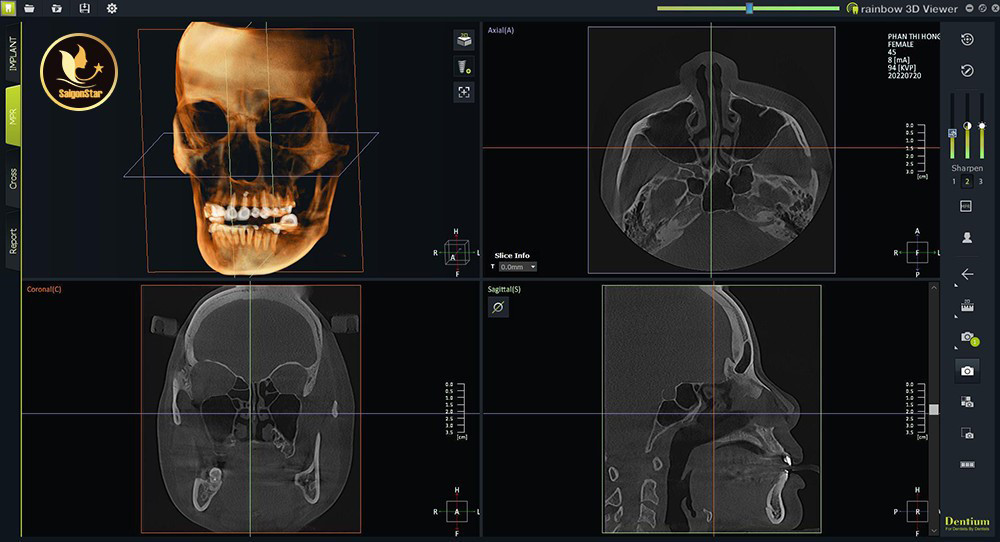Screen dimensions: 1000x542
Task: Click the brightness slider handle
Action: coord(982,126)
